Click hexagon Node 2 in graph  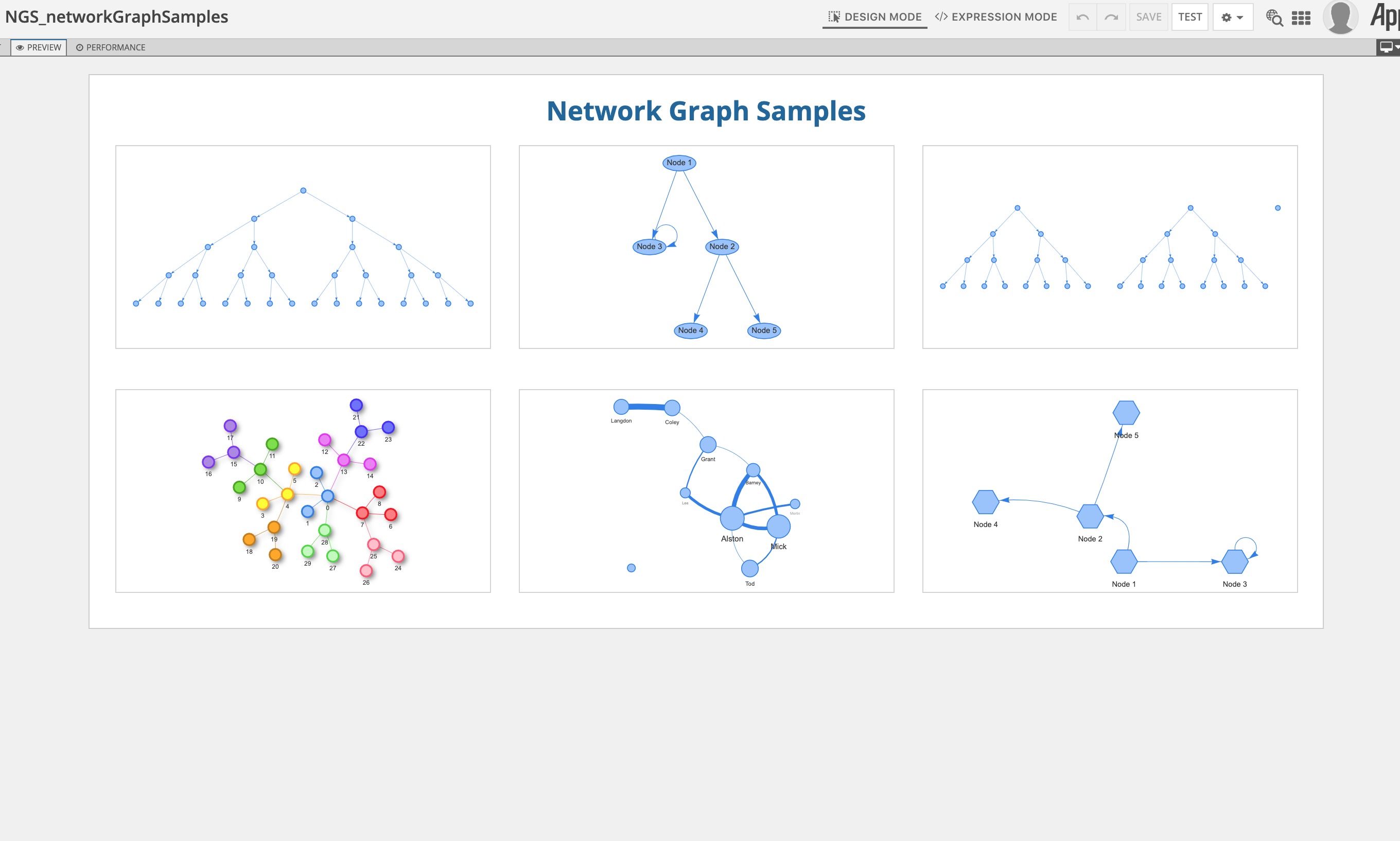click(x=1090, y=516)
